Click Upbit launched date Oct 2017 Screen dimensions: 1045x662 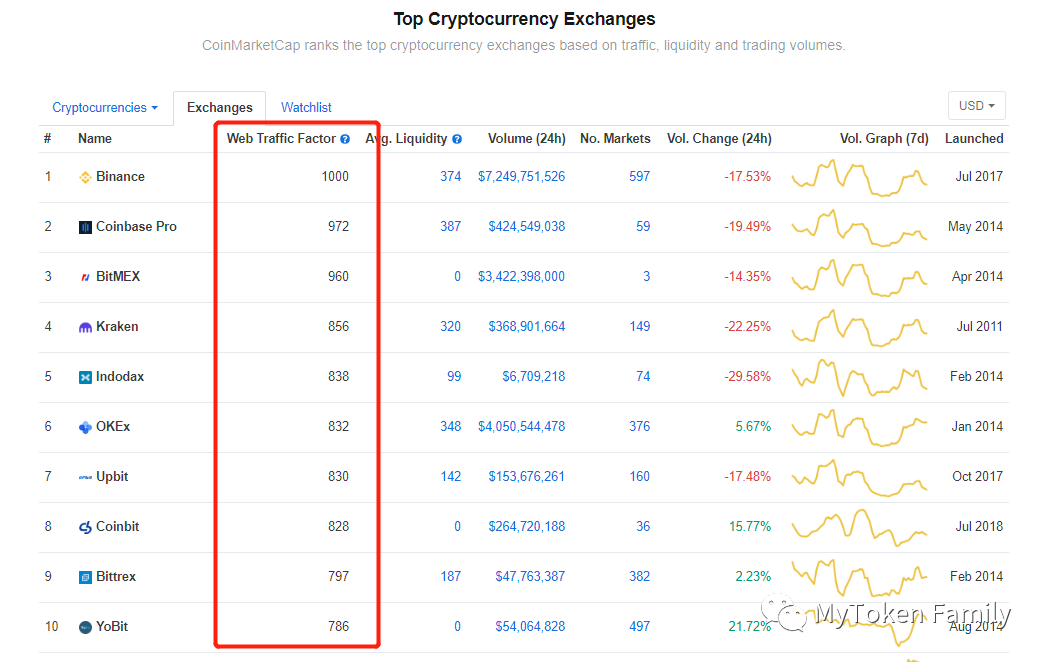pyautogui.click(x=977, y=477)
